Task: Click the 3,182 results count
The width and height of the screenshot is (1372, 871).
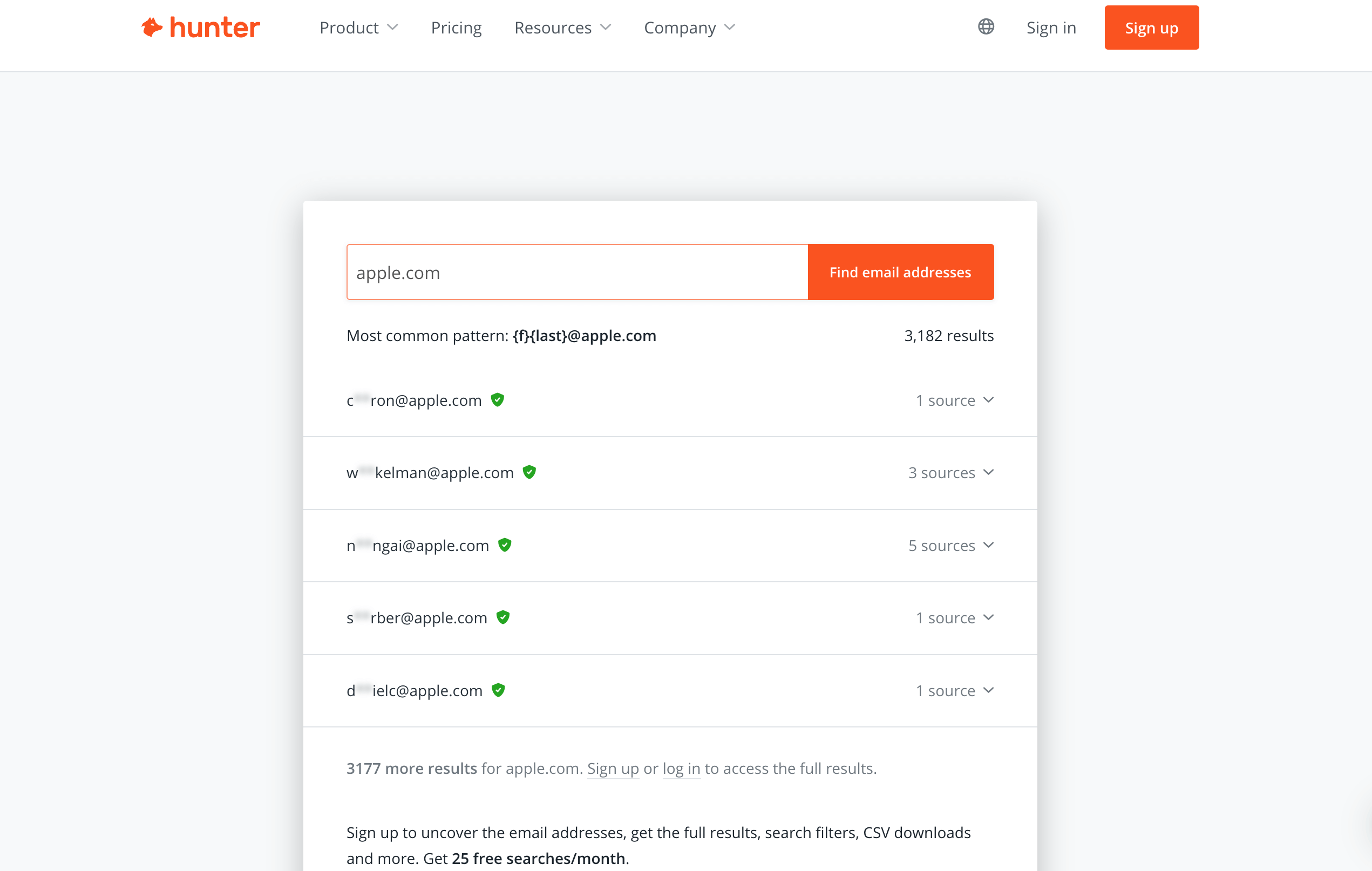Action: point(949,336)
